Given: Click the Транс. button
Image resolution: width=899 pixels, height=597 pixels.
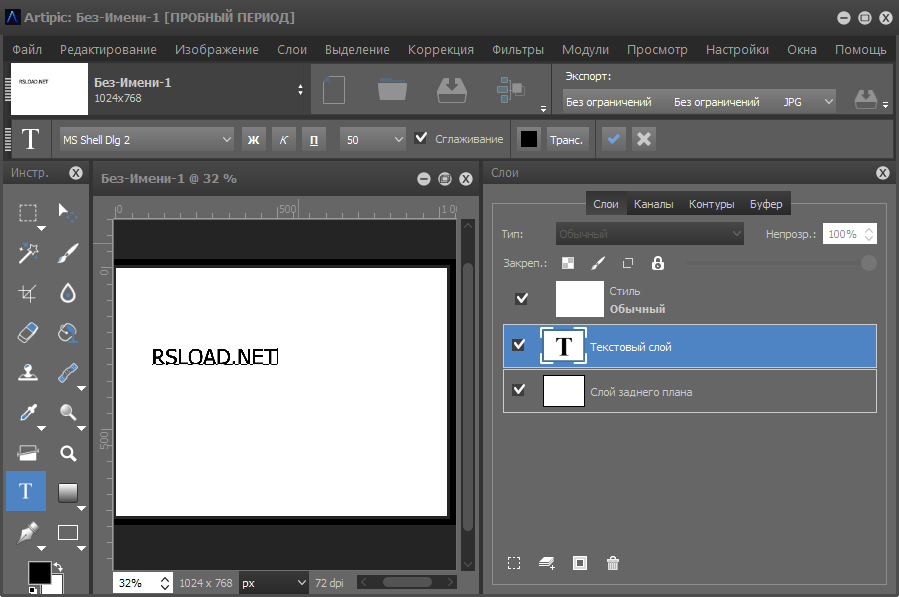Looking at the screenshot, I should (566, 140).
